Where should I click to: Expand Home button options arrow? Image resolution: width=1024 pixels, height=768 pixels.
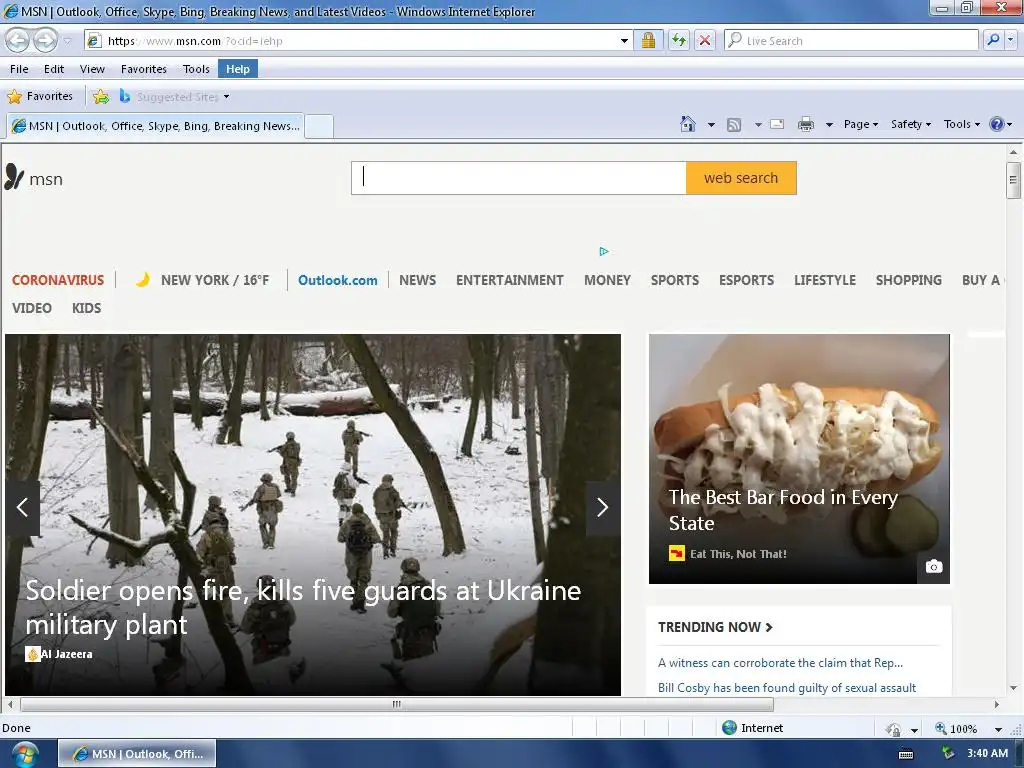(711, 124)
